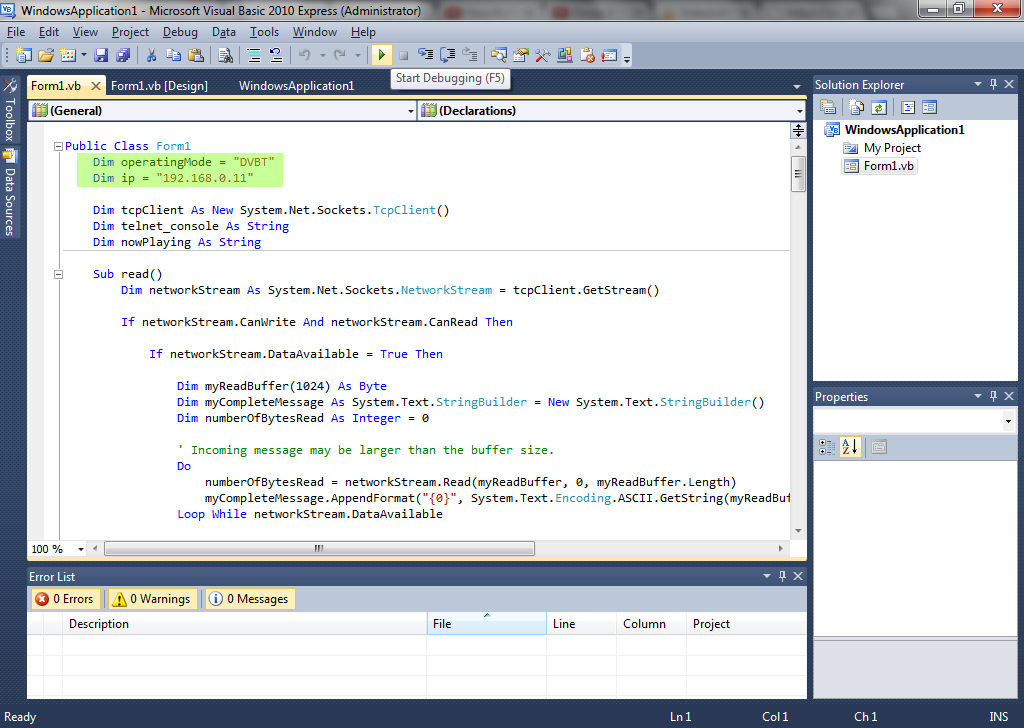Click the Add New Item toolbar icon
Image resolution: width=1024 pixels, height=728 pixels.
coord(68,55)
